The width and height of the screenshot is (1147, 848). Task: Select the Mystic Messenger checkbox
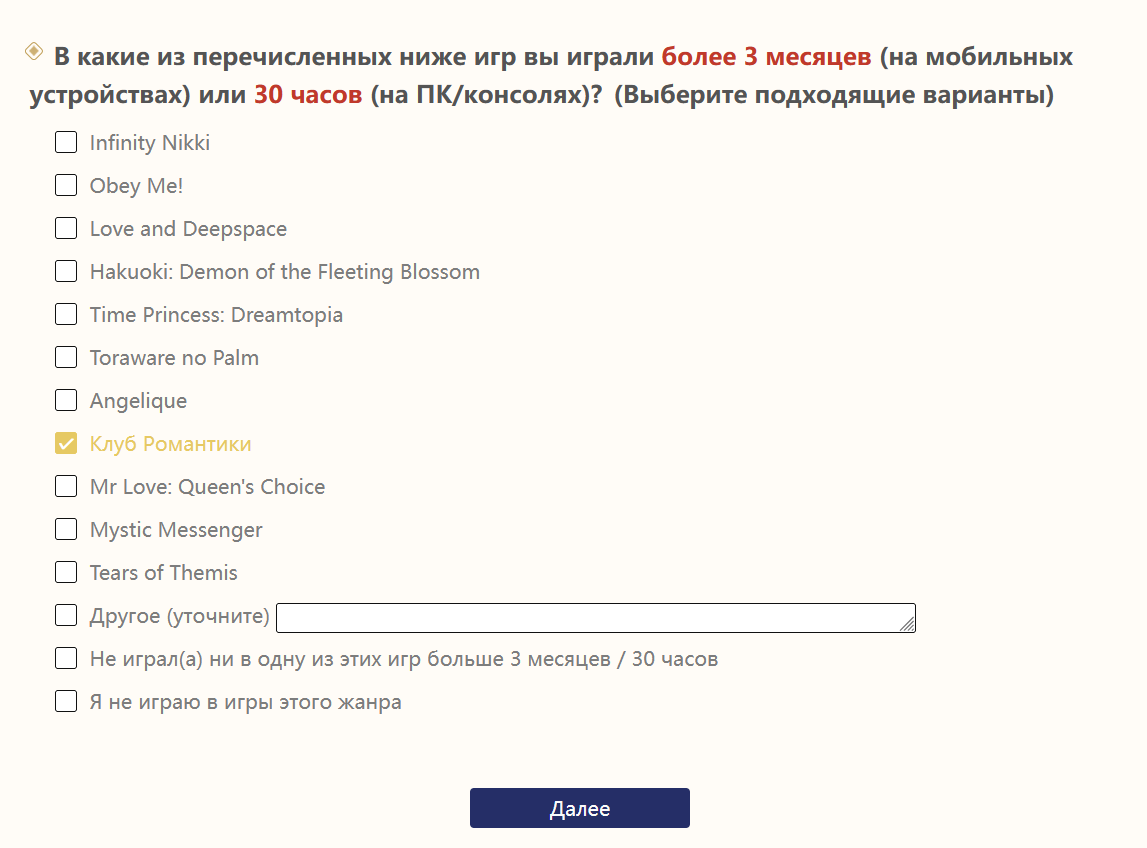(66, 530)
